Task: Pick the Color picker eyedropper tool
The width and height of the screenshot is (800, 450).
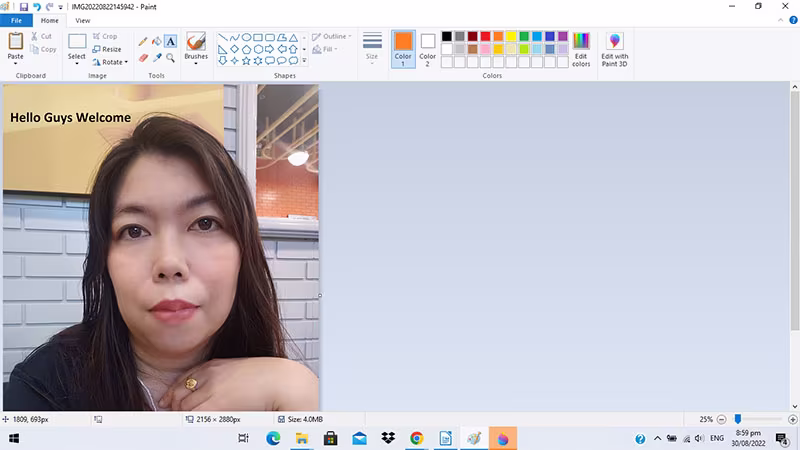Action: point(157,58)
